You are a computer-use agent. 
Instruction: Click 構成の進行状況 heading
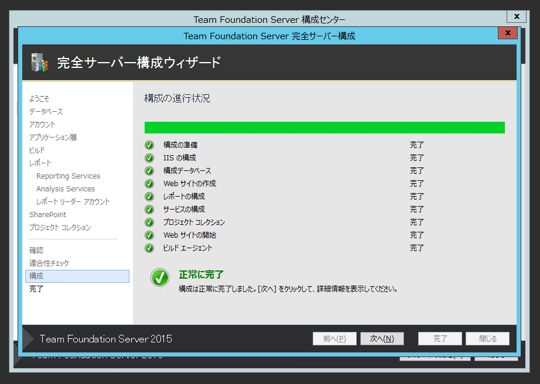(x=177, y=98)
